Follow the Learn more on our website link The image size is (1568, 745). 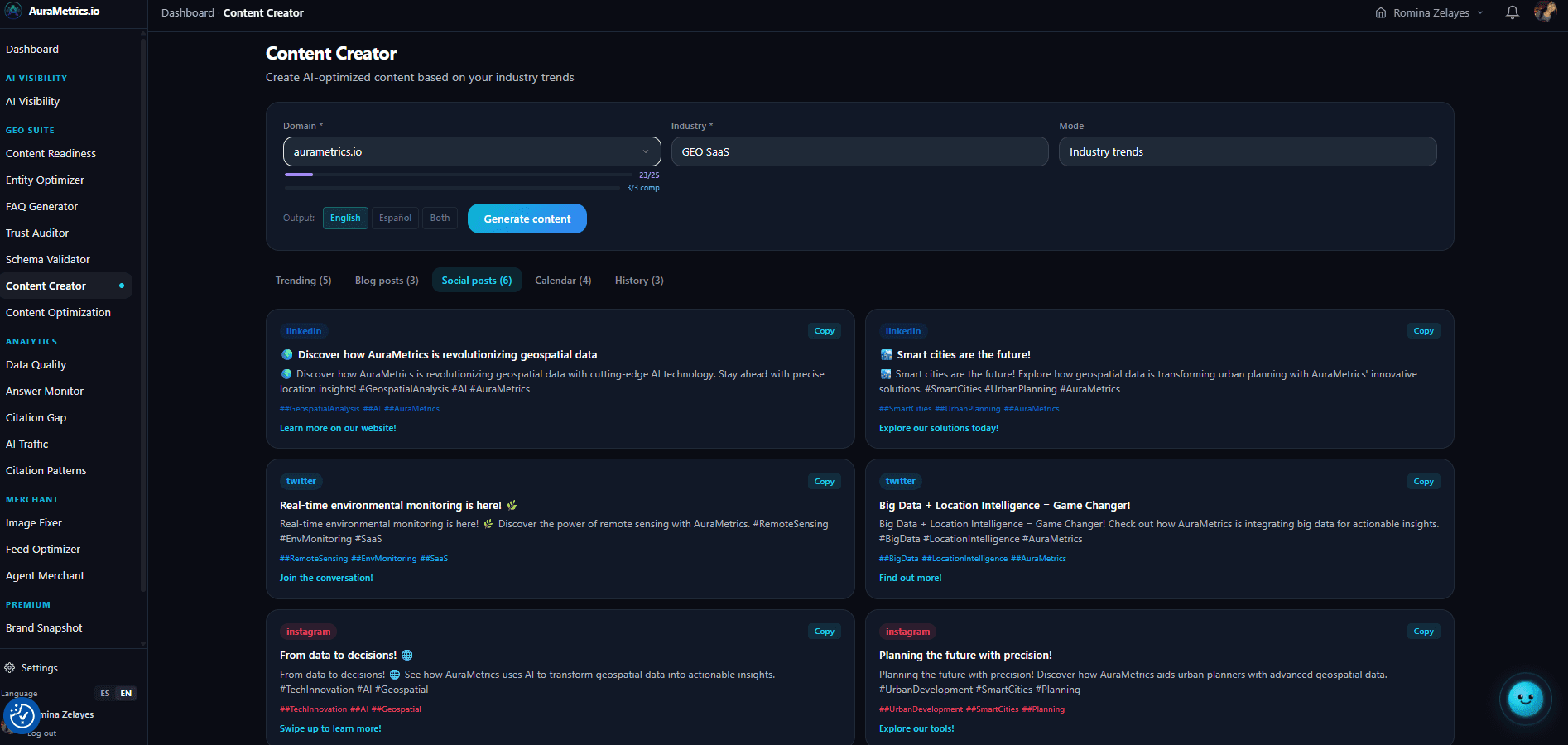coord(338,428)
